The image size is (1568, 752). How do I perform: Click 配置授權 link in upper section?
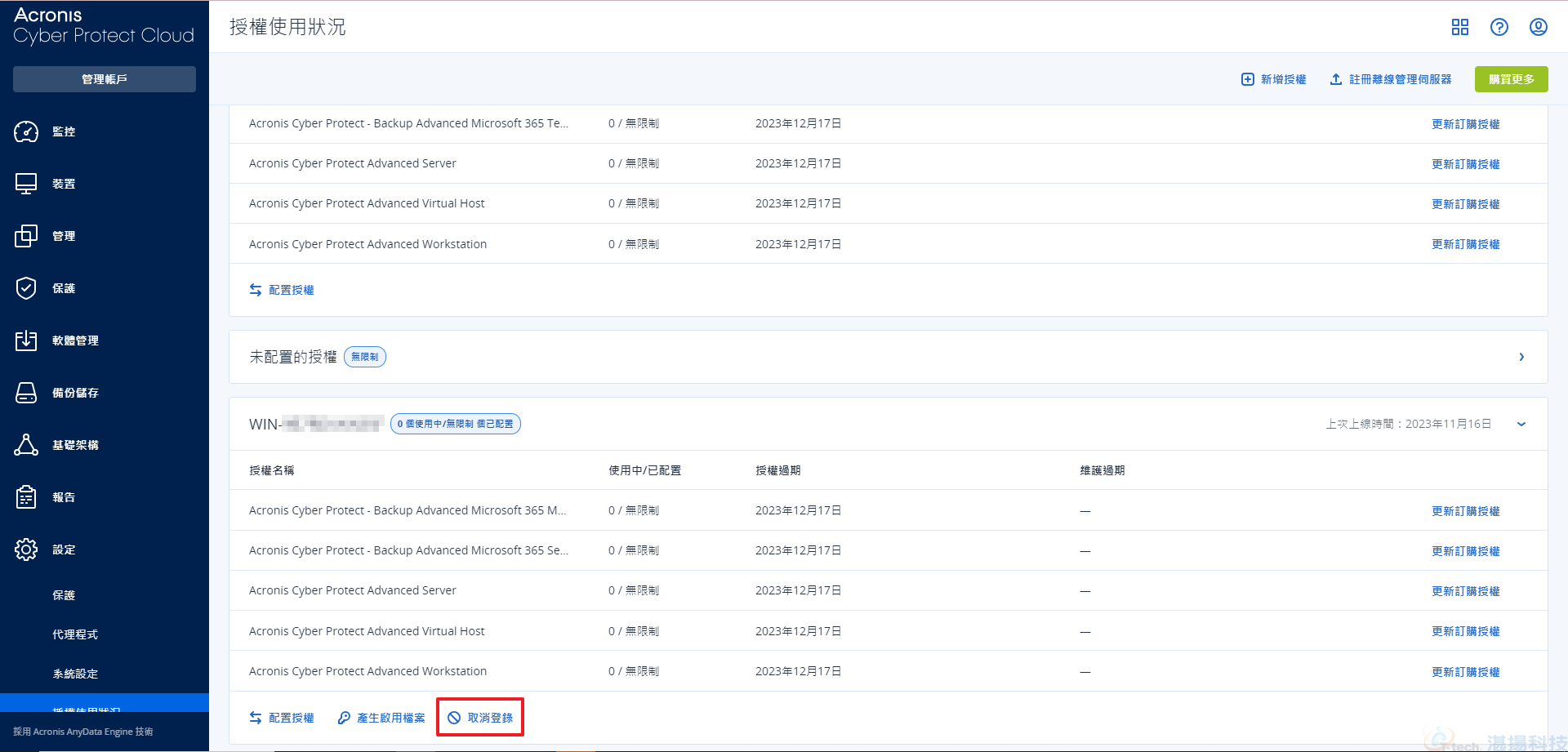click(292, 290)
